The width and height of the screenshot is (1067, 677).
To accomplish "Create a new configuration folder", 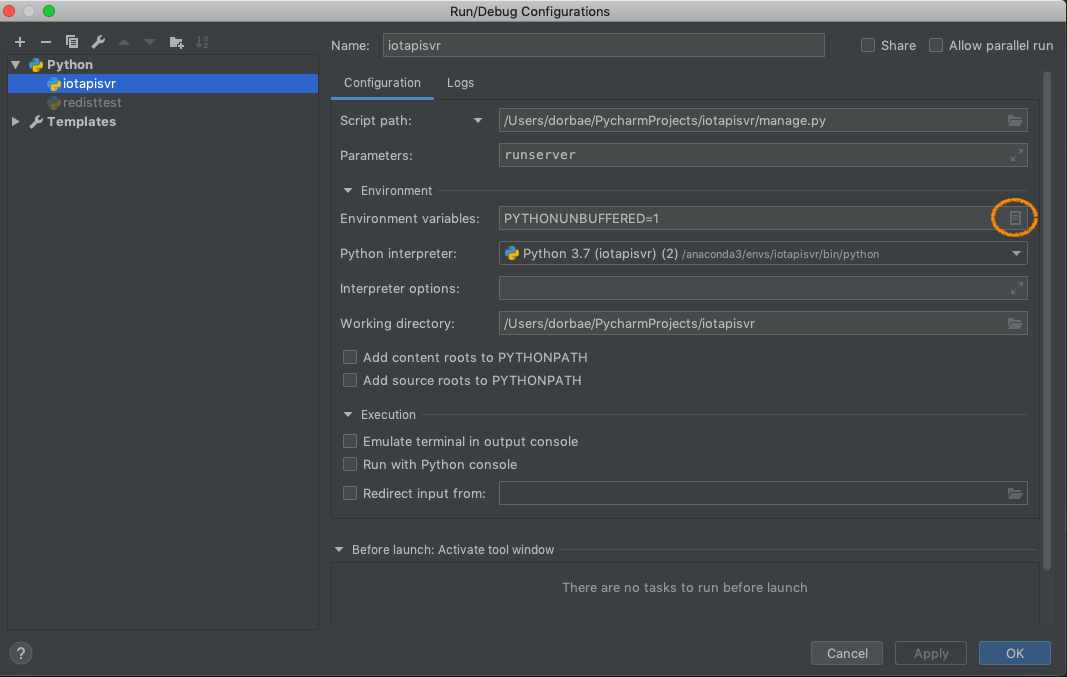I will pos(176,42).
